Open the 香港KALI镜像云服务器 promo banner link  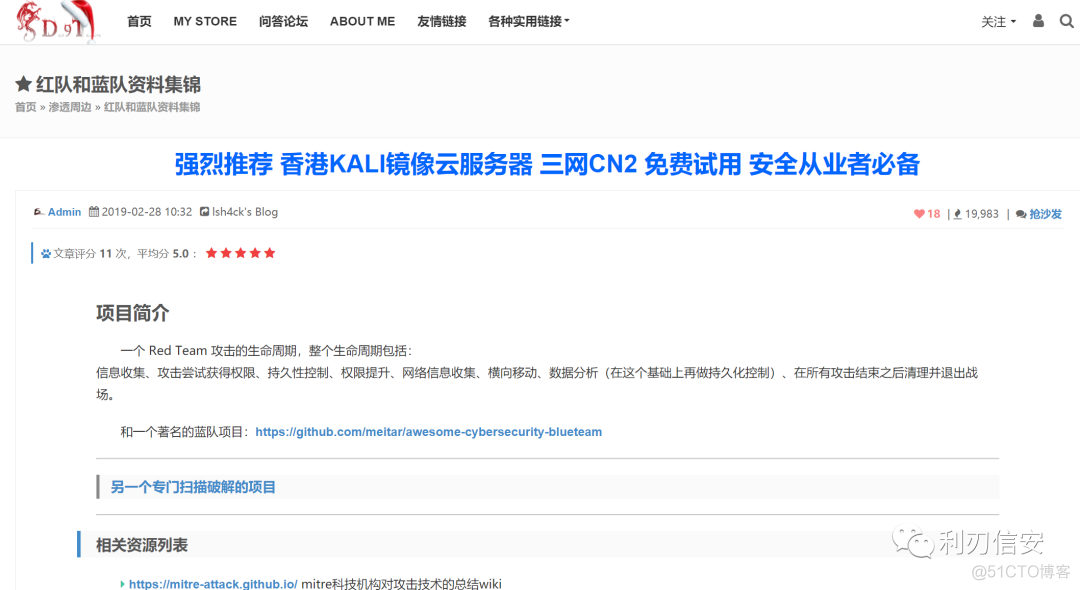pyautogui.click(x=547, y=165)
